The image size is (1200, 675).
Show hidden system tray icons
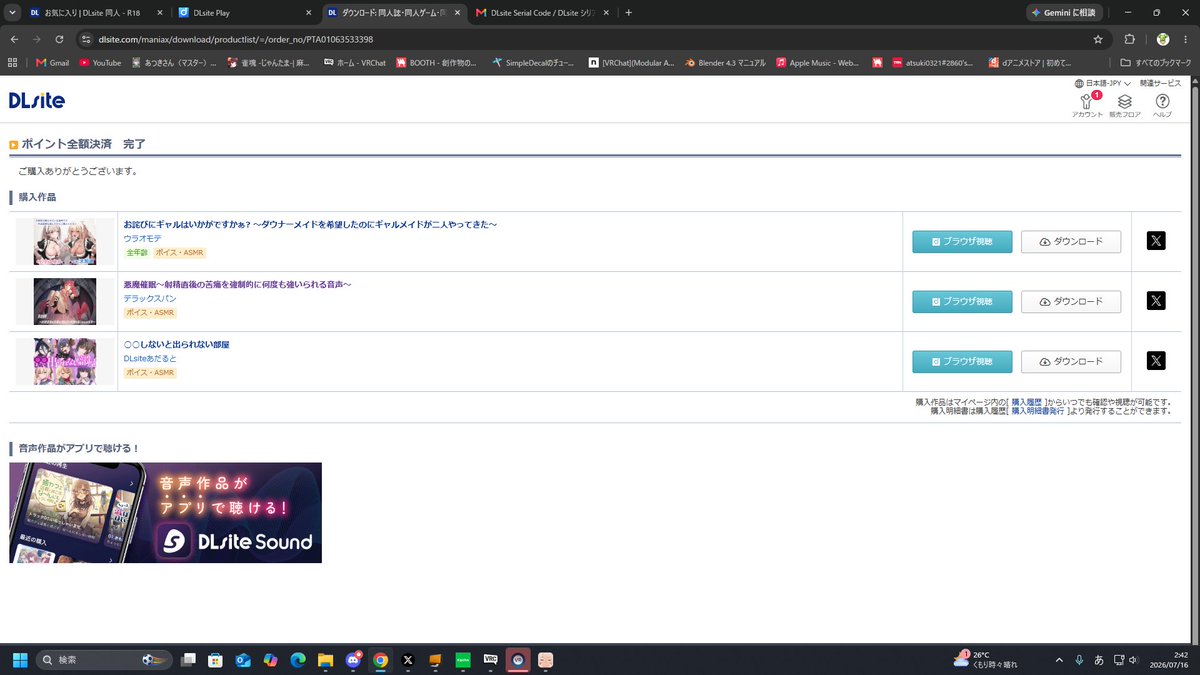pyautogui.click(x=1059, y=660)
